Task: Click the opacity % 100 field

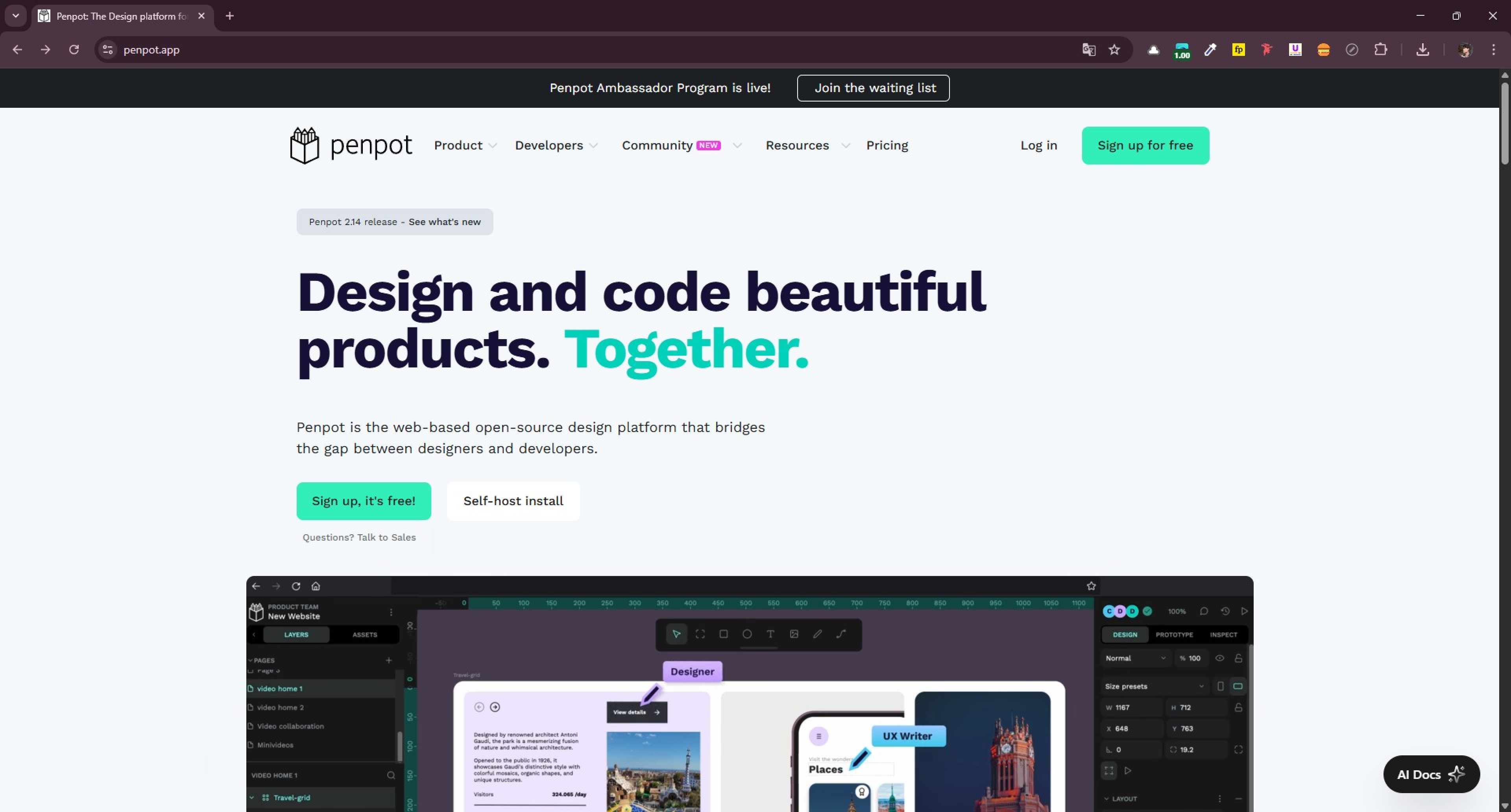Action: pyautogui.click(x=1191, y=658)
